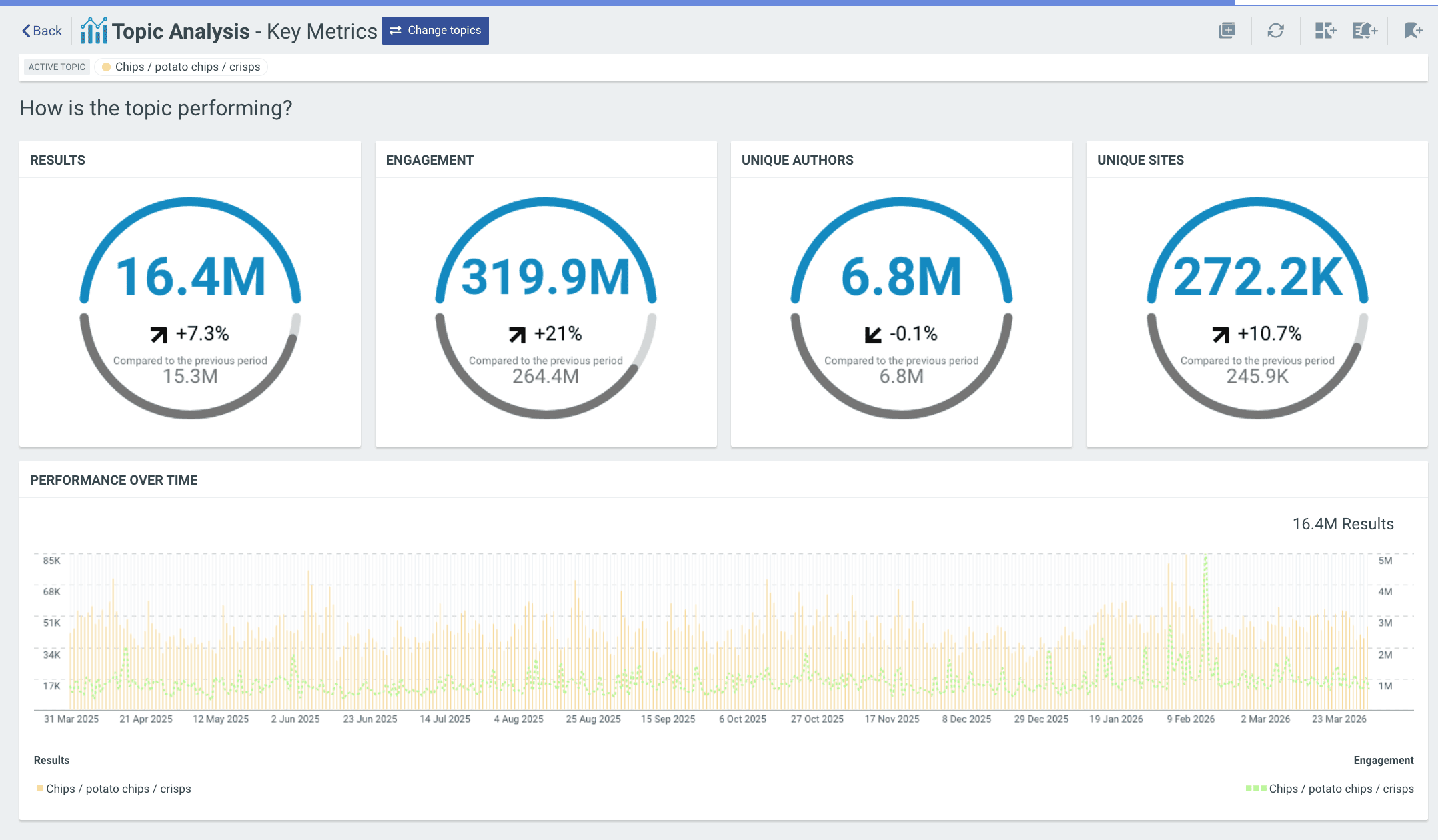
Task: Click the 16.4M Results gauge value
Action: click(190, 277)
